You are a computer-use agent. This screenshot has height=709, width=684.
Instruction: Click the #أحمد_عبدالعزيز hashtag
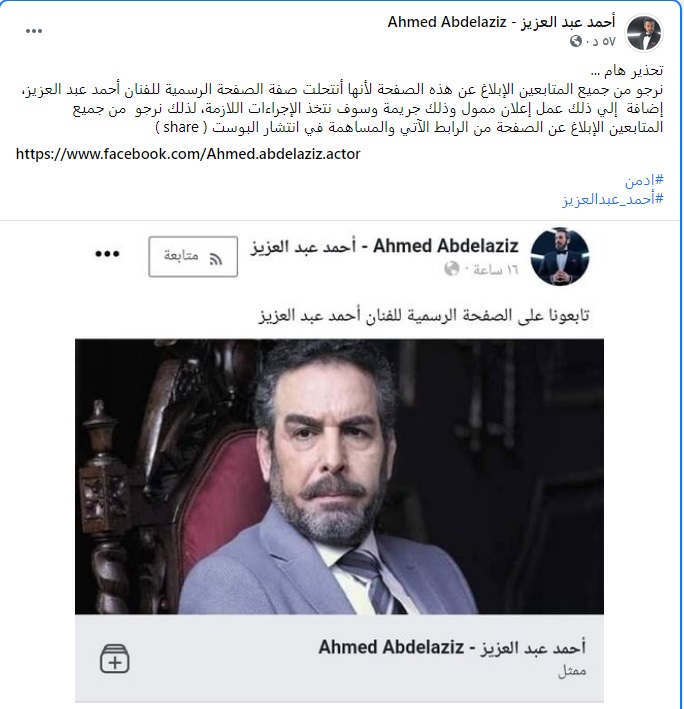pyautogui.click(x=613, y=199)
